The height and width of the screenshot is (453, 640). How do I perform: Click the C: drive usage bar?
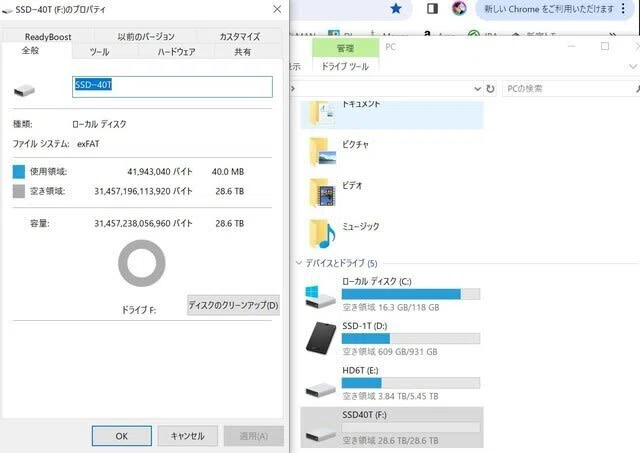point(411,294)
